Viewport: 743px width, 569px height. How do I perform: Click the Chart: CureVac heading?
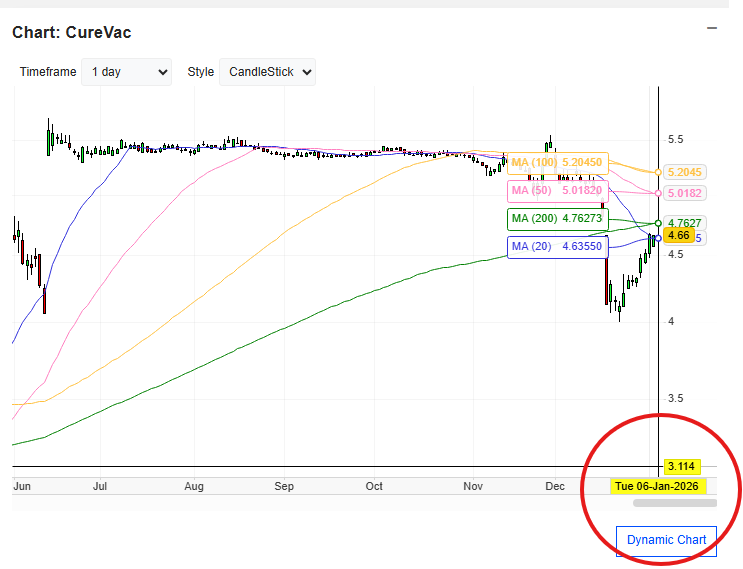[72, 33]
